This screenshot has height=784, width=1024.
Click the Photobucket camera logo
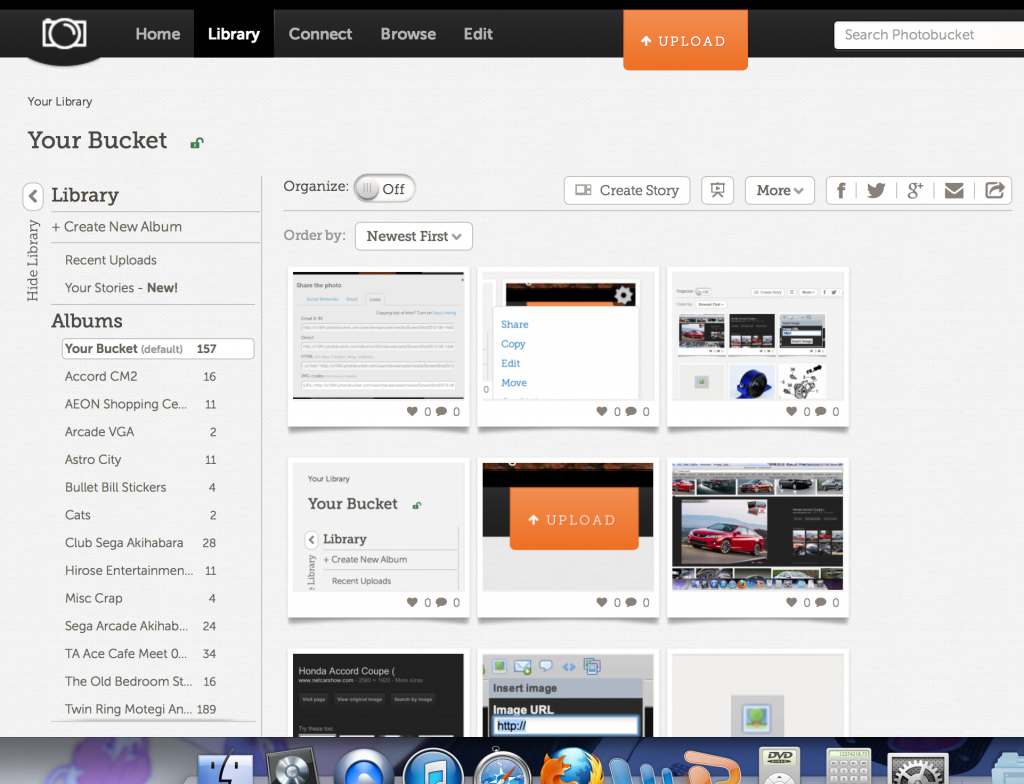coord(64,33)
